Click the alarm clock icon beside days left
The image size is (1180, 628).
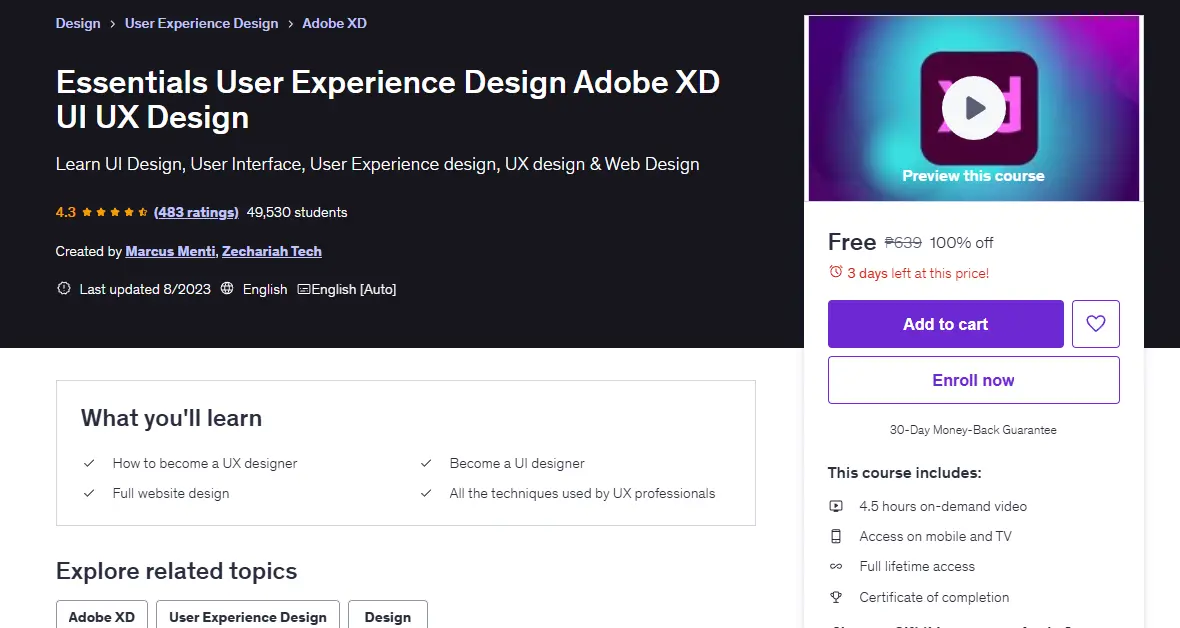(835, 272)
